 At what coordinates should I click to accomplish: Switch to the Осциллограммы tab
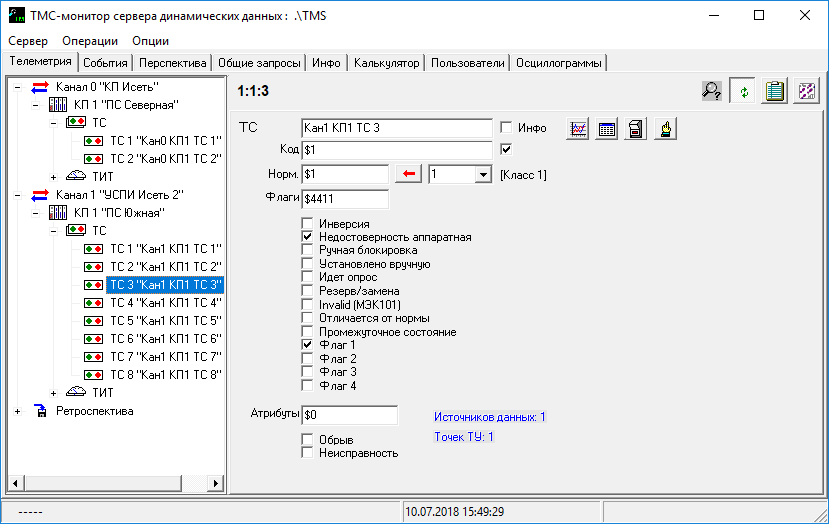559,63
